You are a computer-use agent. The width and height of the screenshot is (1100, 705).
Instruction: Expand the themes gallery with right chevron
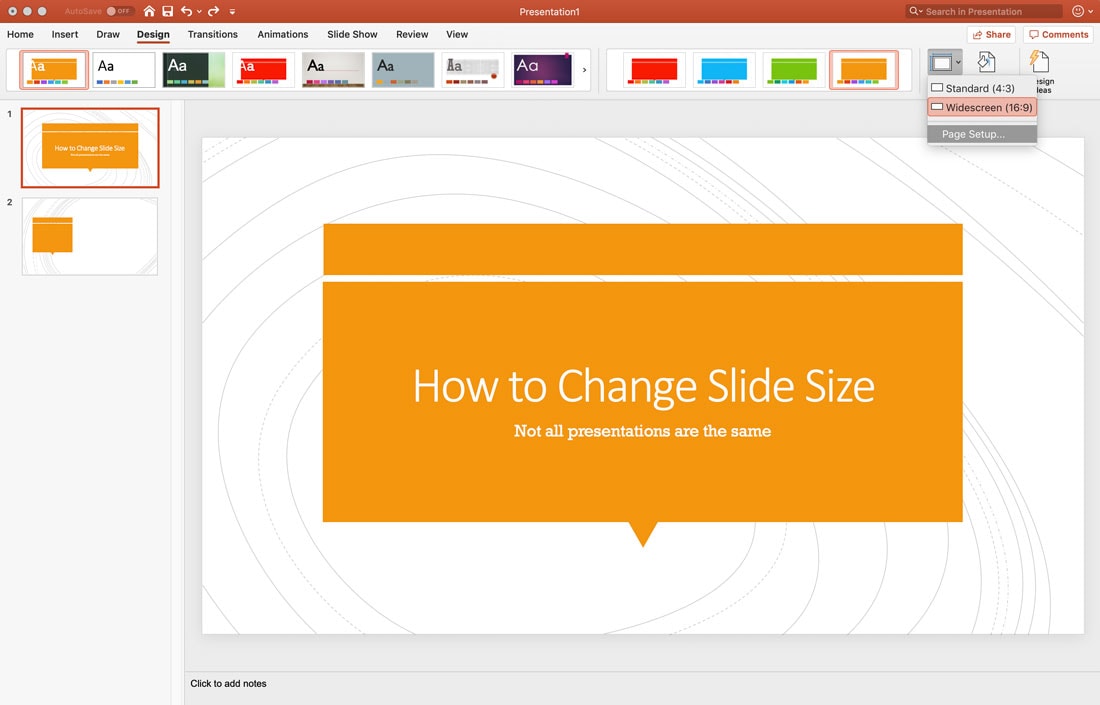(585, 70)
